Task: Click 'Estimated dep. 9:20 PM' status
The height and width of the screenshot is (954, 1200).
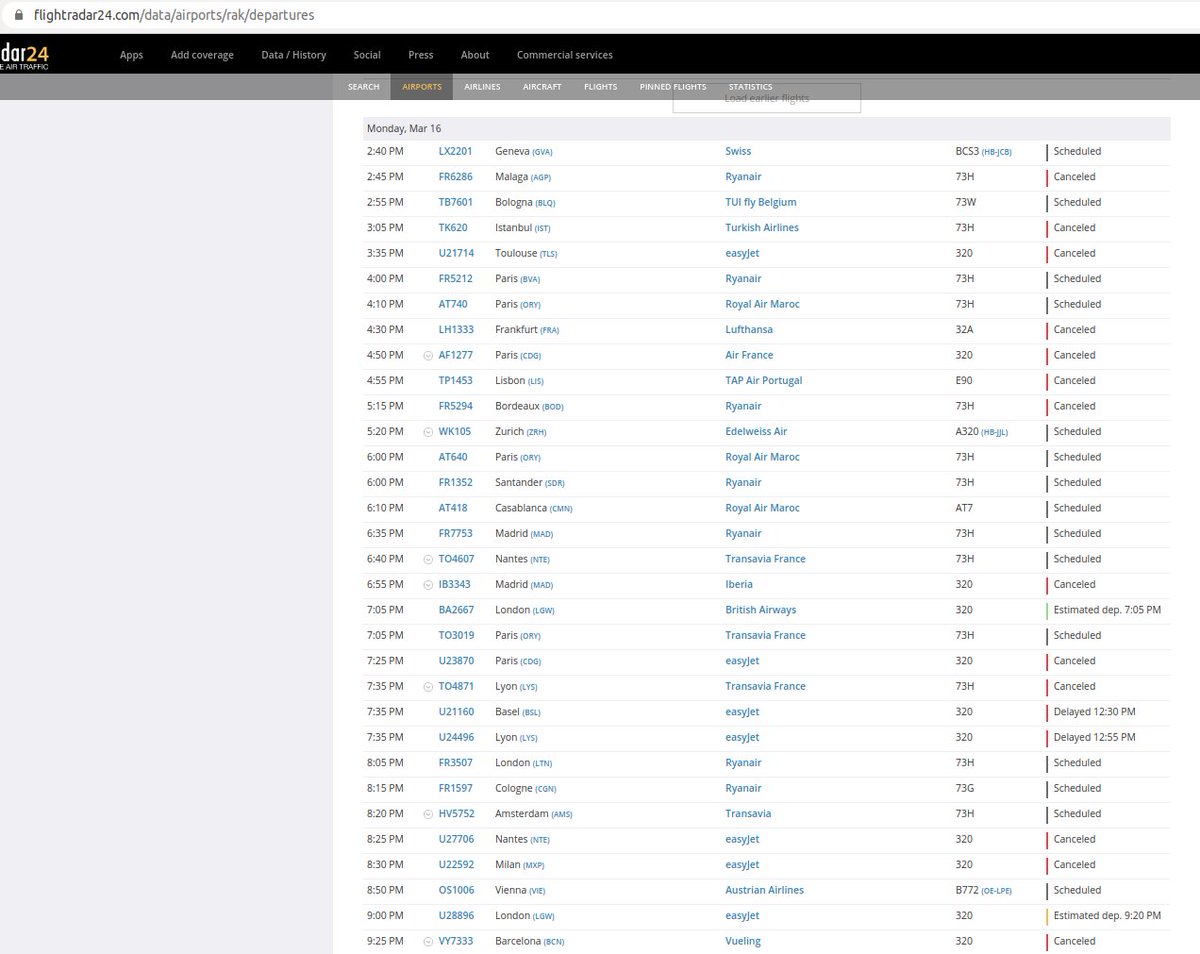Action: (x=1107, y=916)
